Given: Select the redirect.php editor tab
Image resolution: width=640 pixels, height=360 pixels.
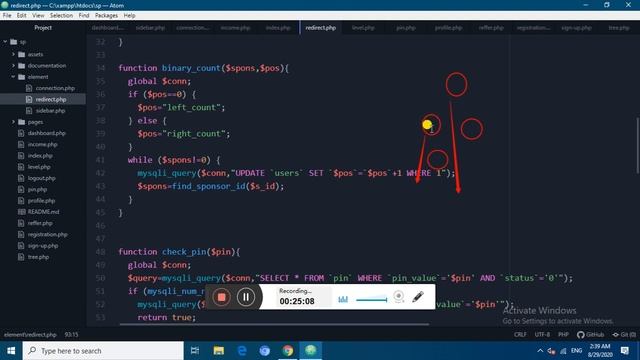Looking at the screenshot, I should (x=321, y=28).
